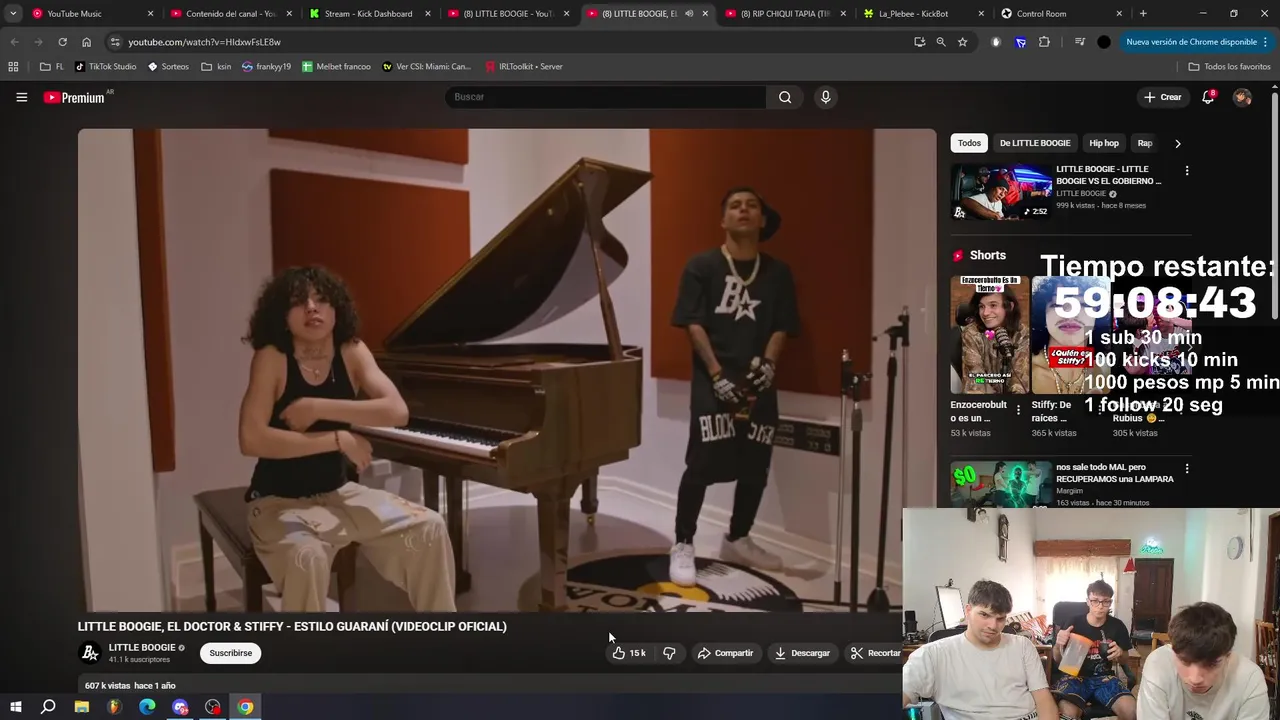Open the LITTLE BOOGIE channel name link
1280x720 pixels.
(142, 647)
